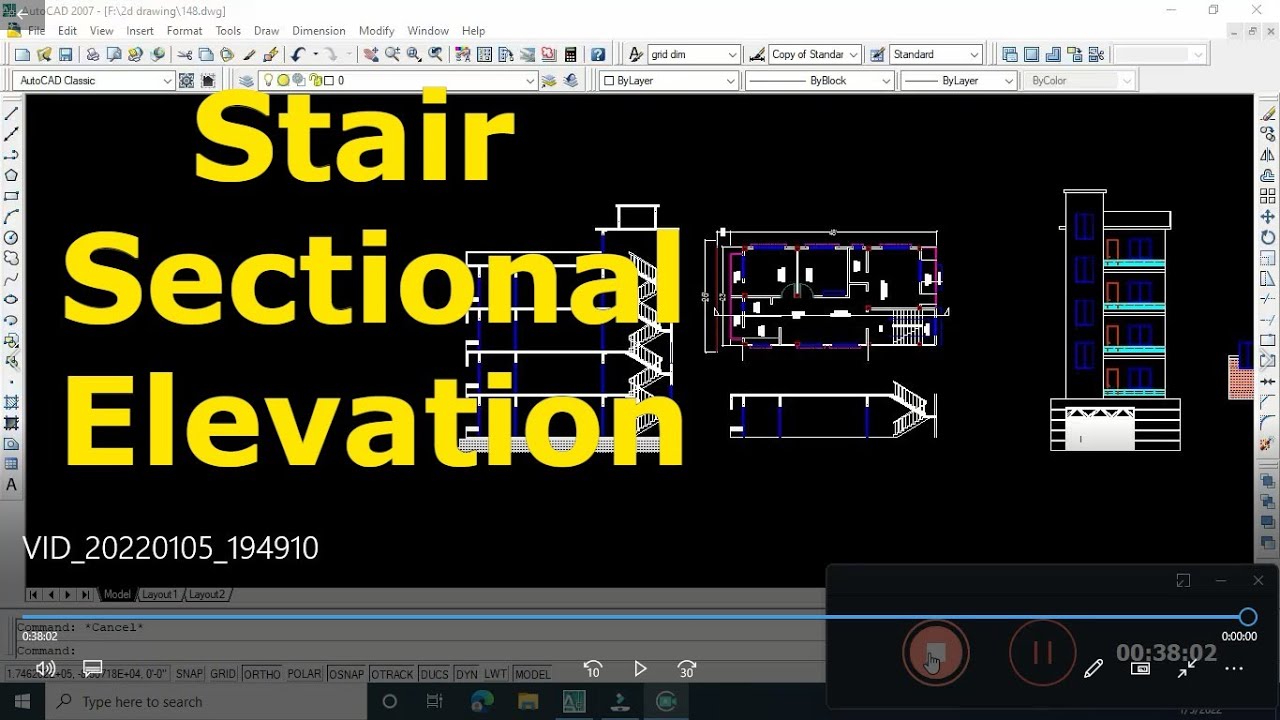
Task: Toggle DUCS in status bar
Action: coord(434,674)
